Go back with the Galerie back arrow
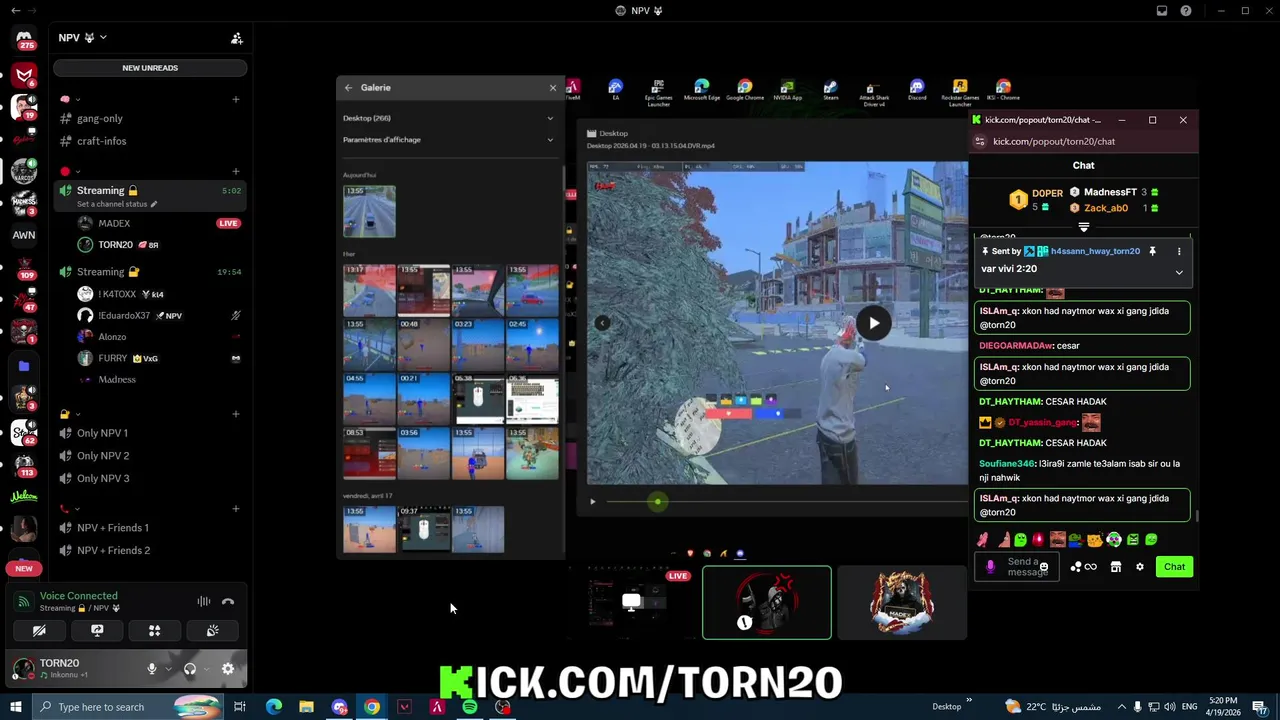Viewport: 1280px width, 720px height. pyautogui.click(x=348, y=88)
